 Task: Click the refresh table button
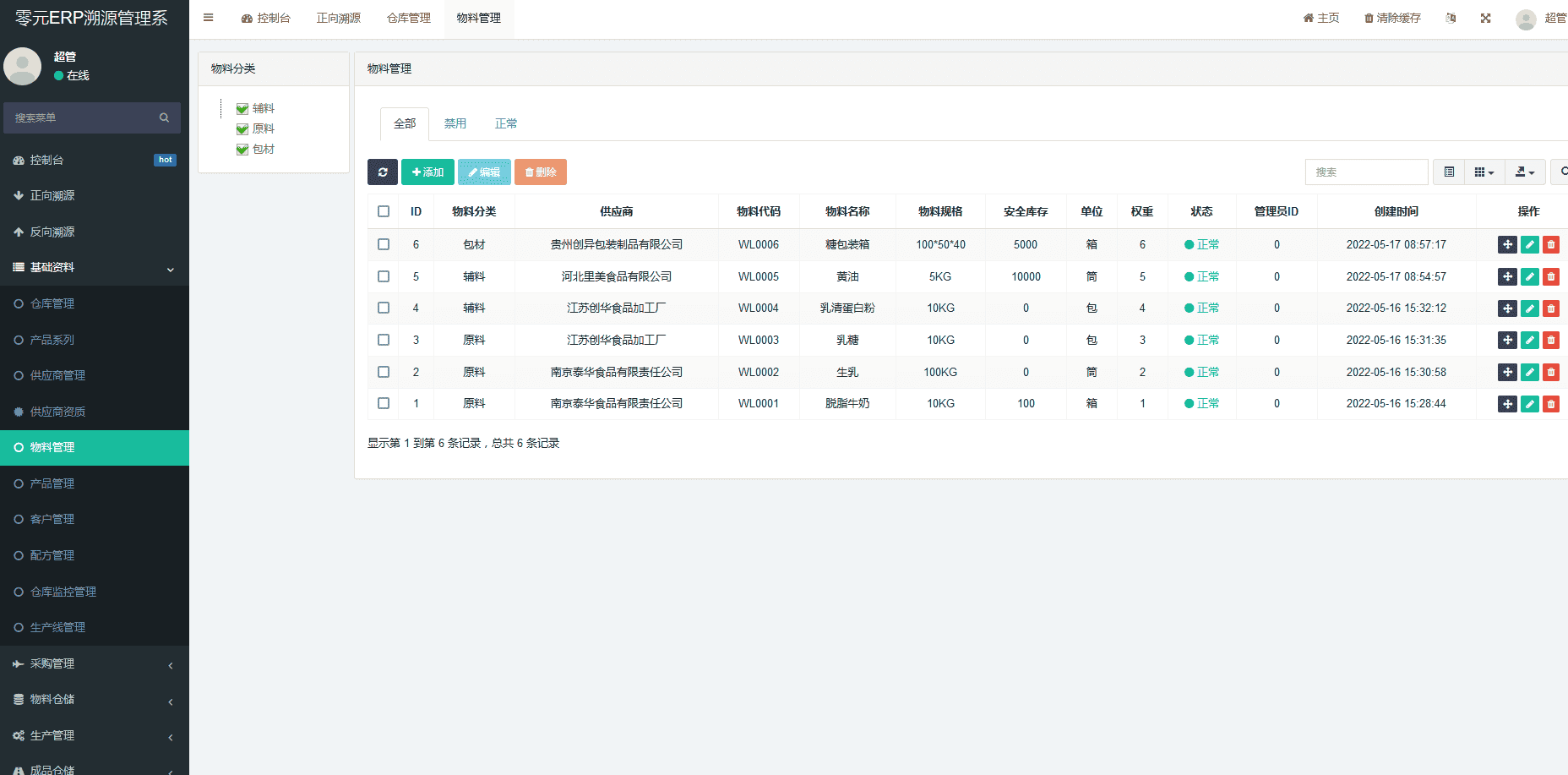point(382,172)
